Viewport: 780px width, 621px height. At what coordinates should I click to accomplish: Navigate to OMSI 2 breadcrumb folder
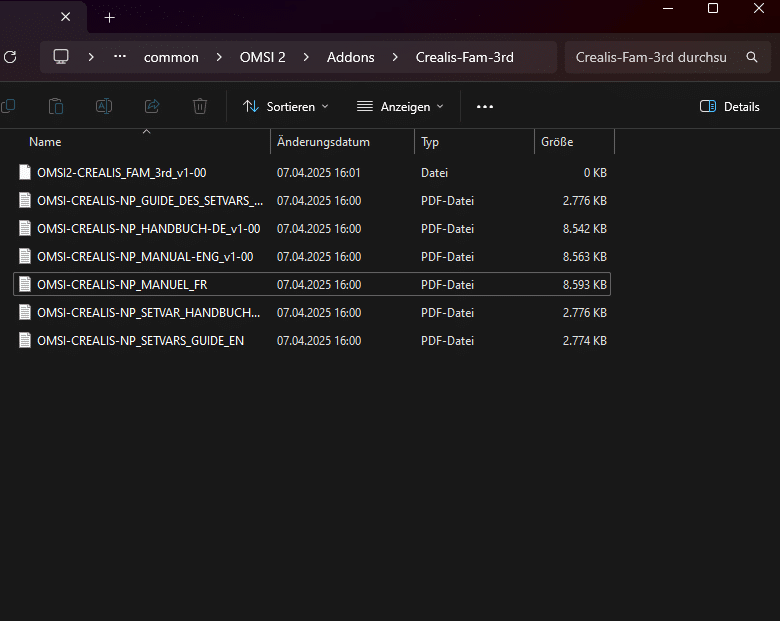(262, 57)
